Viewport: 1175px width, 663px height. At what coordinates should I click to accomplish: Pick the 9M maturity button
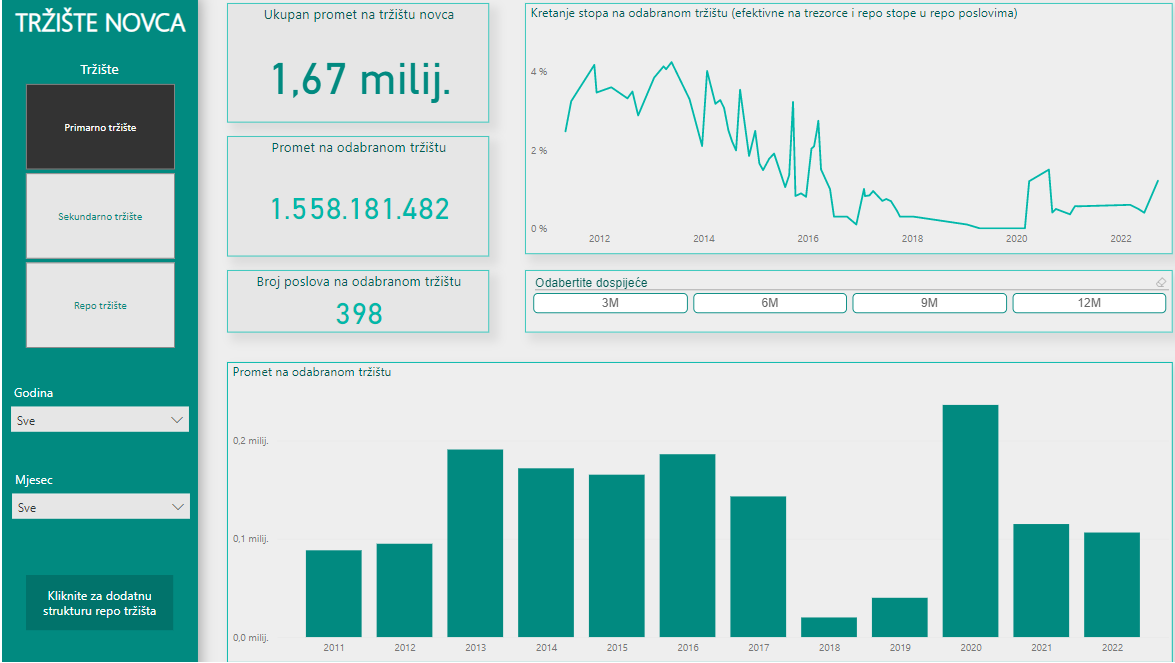(x=929, y=303)
